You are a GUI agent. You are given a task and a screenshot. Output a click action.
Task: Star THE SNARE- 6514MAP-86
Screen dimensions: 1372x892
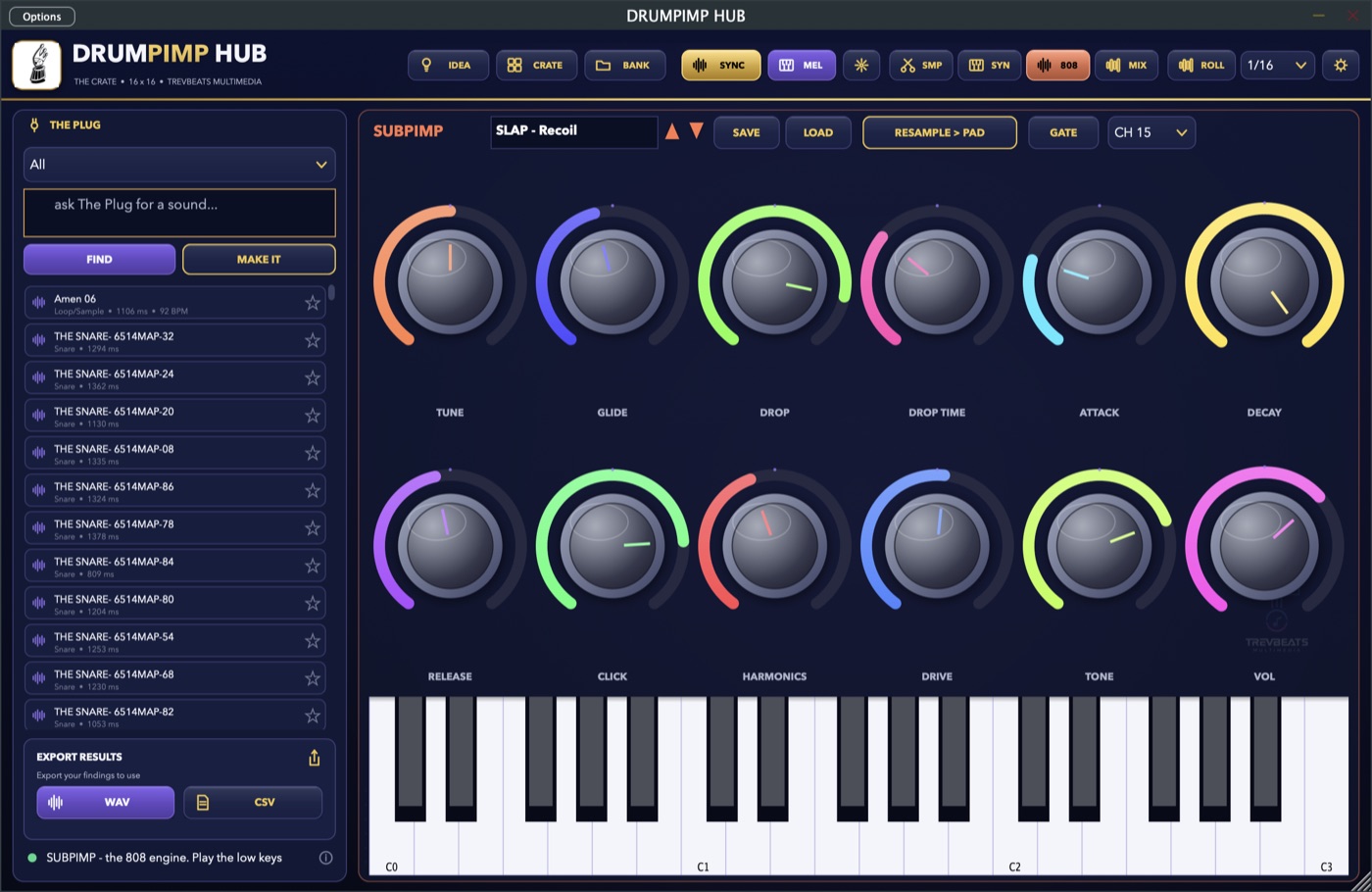pyautogui.click(x=313, y=491)
